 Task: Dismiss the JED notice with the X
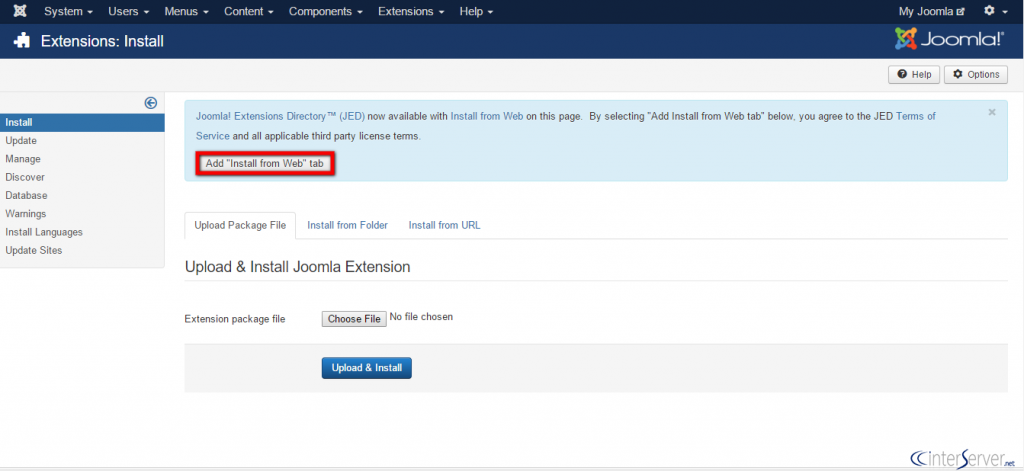[x=992, y=112]
